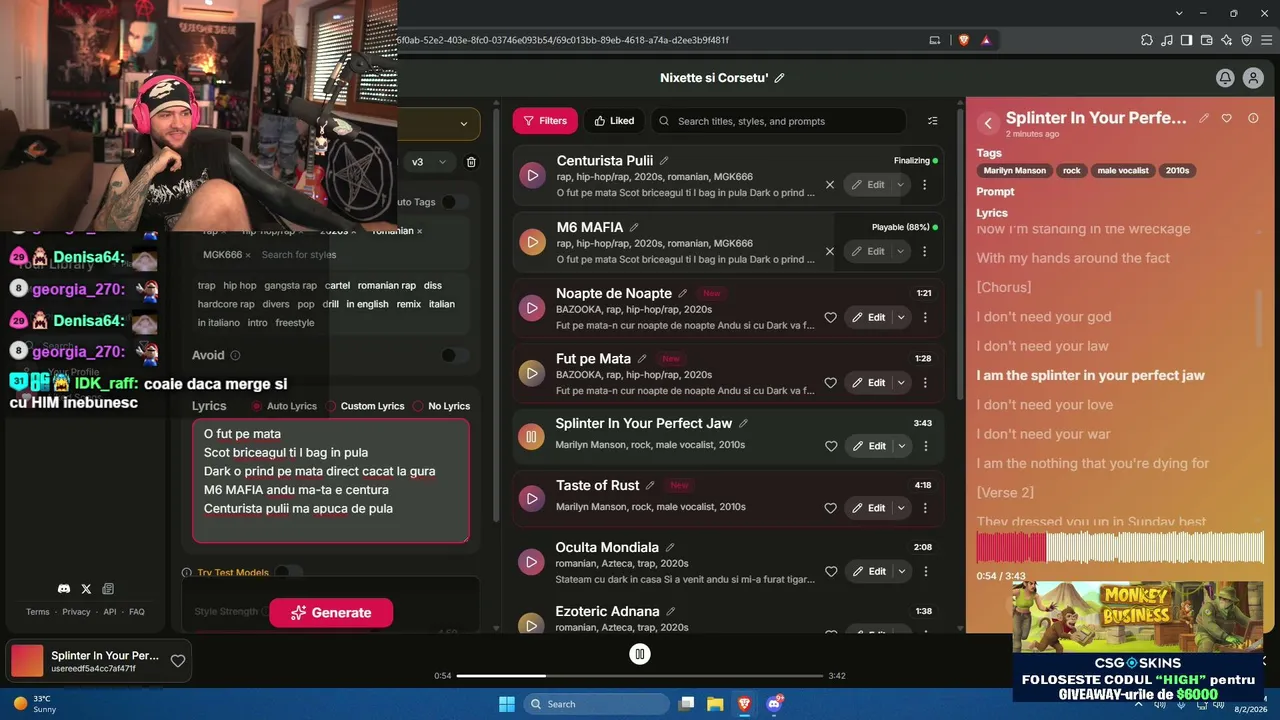Open Brave Wallet icon in toolbar
Viewport: 1280px width, 720px height.
[1207, 40]
